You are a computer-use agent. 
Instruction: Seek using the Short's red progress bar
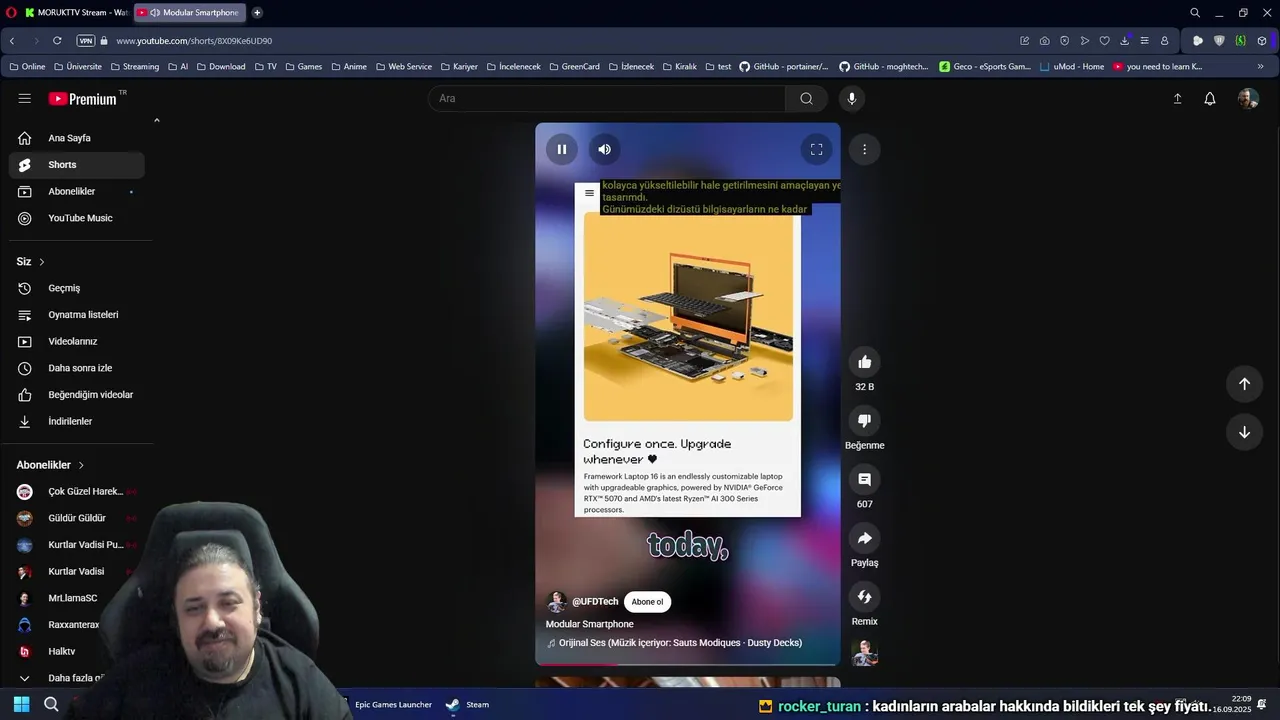pyautogui.click(x=688, y=664)
